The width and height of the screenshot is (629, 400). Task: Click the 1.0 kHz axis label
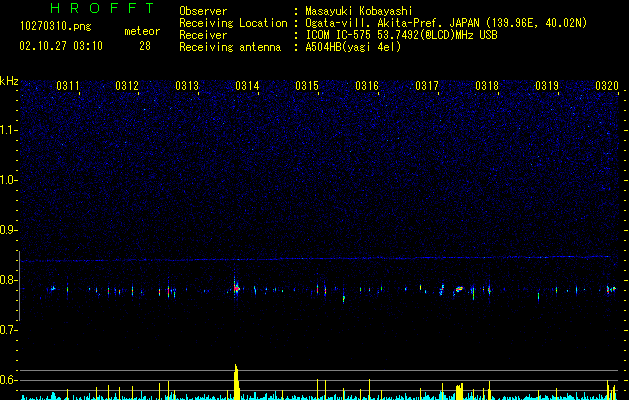click(x=8, y=180)
